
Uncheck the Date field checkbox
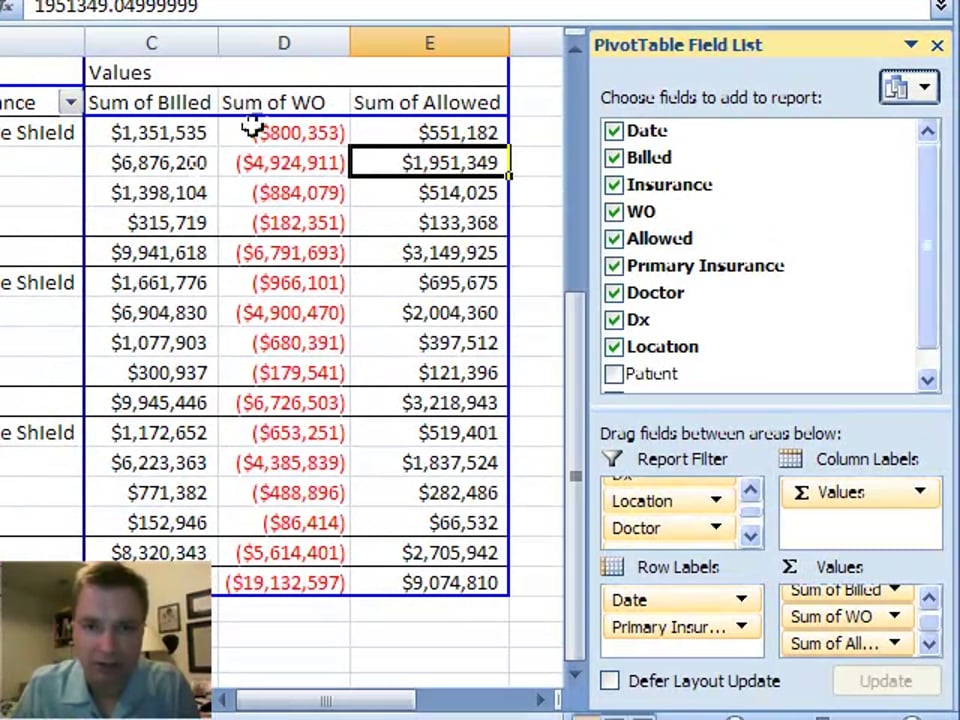(613, 131)
